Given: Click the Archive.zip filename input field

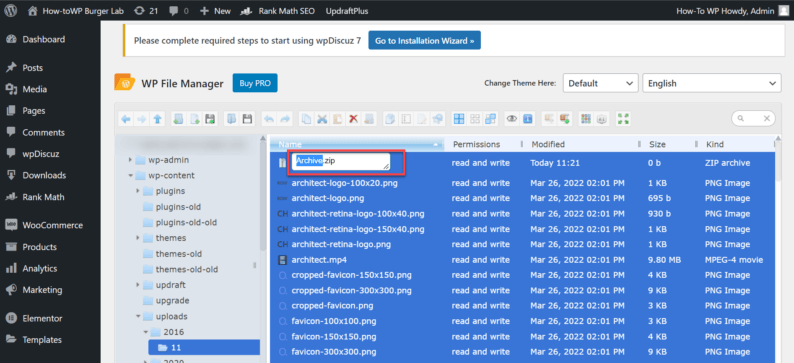Looking at the screenshot, I should point(341,162).
